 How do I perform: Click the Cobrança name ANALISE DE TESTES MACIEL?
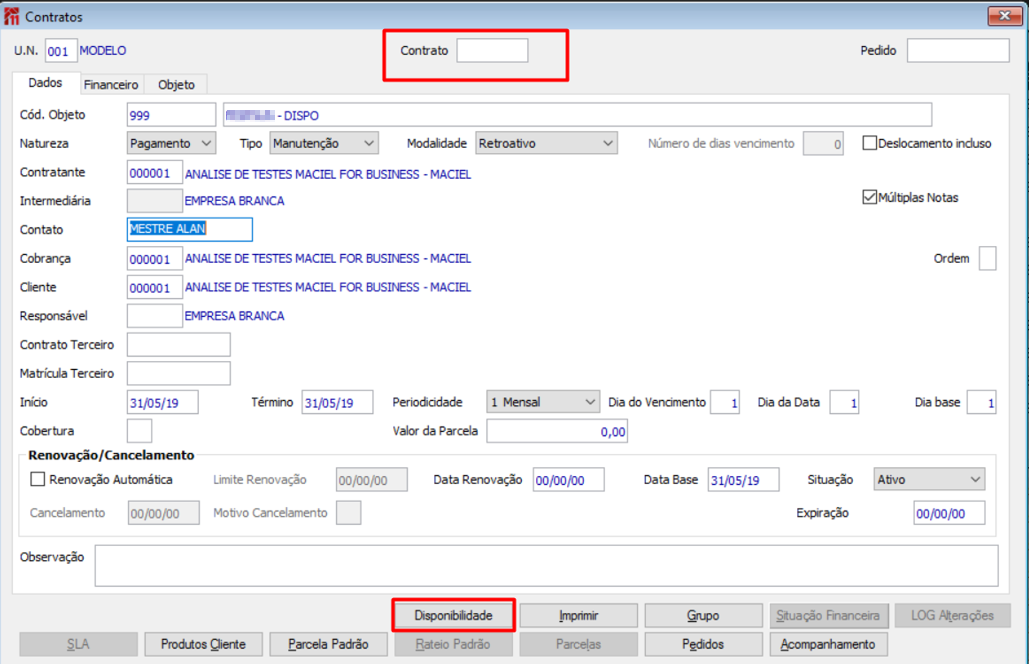tap(328, 259)
